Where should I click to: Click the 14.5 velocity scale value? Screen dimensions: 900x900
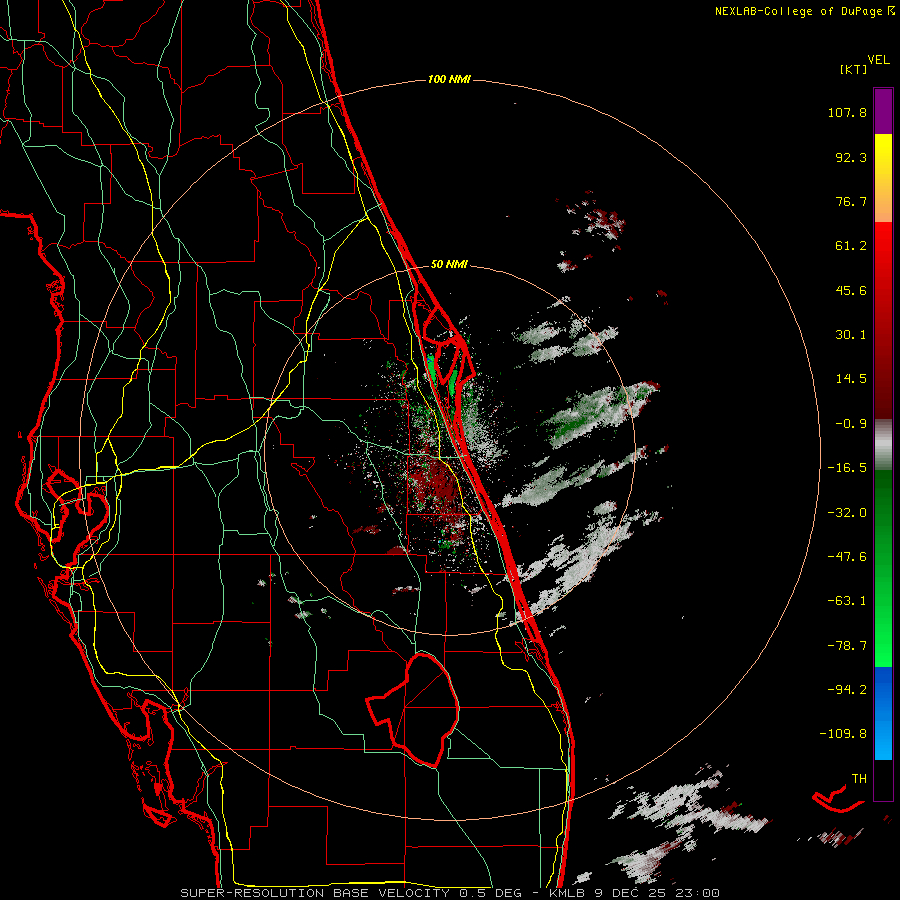[851, 379]
